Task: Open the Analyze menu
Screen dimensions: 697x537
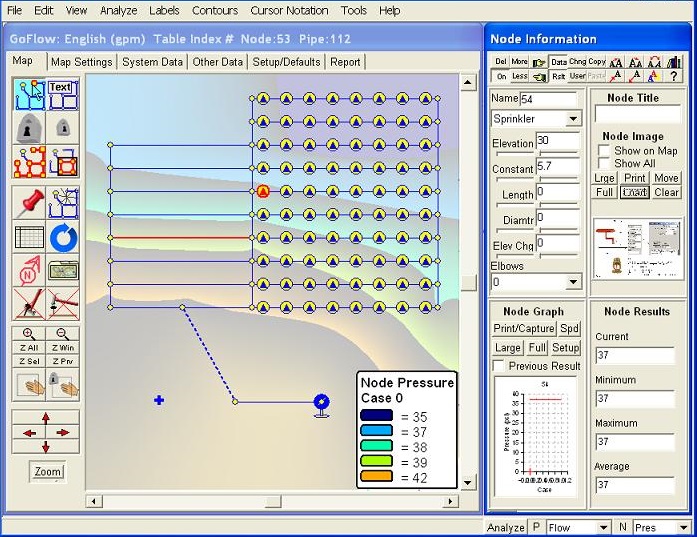Action: coord(119,10)
